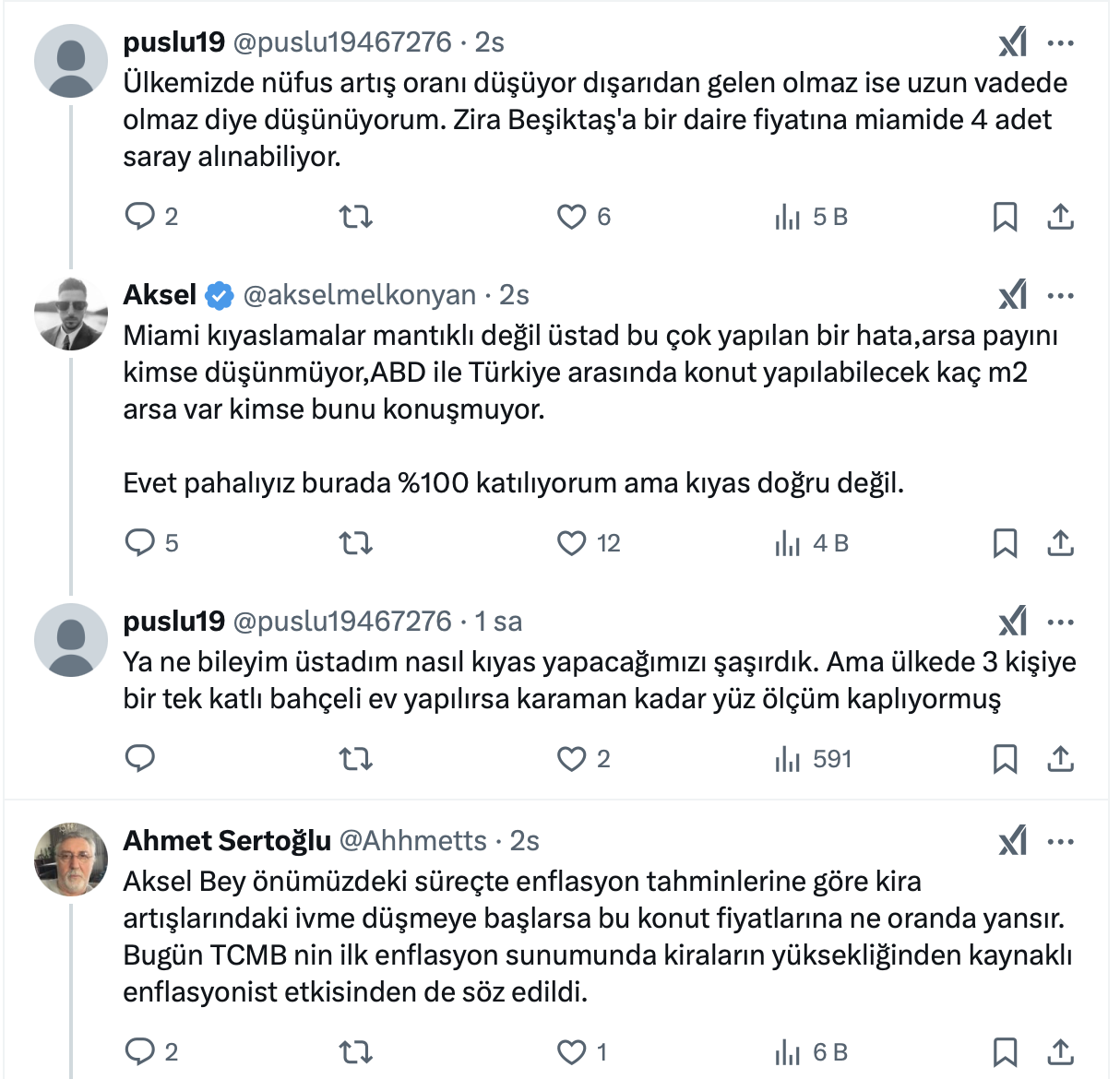Share Ahmet Sertoğlu's tweet

tap(1061, 1052)
